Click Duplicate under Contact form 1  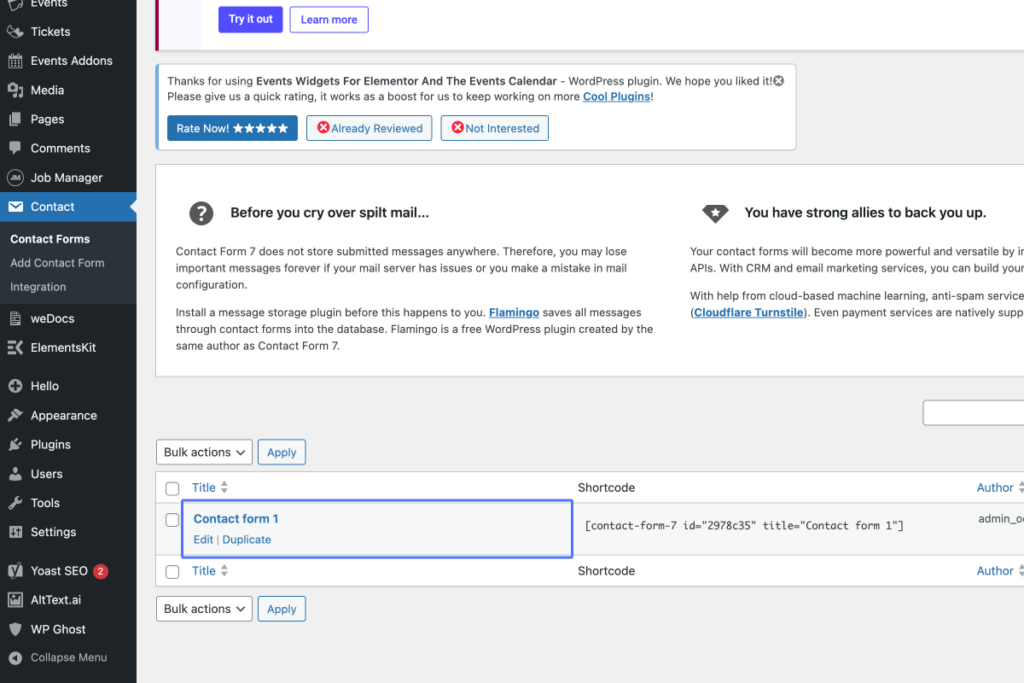coord(247,539)
